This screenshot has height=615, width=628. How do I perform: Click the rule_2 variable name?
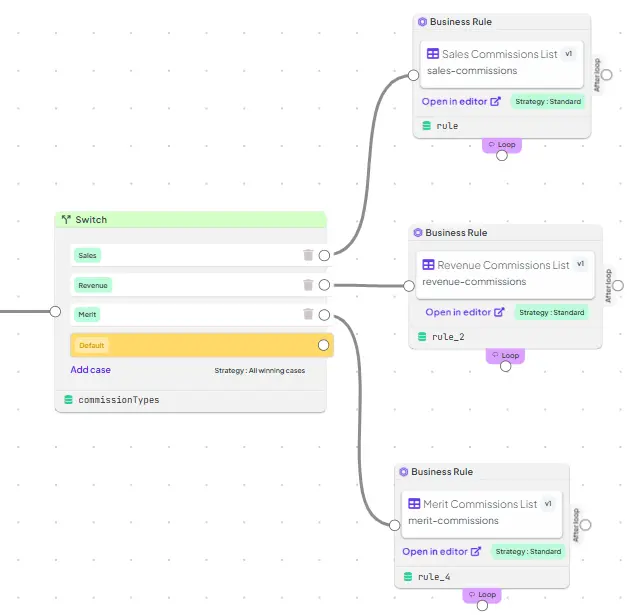pos(448,337)
